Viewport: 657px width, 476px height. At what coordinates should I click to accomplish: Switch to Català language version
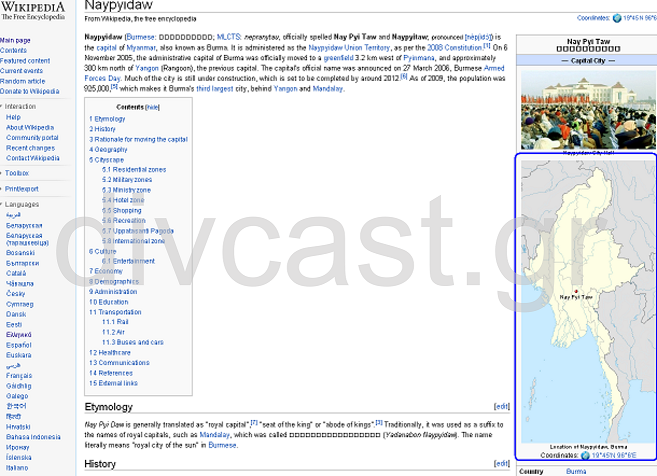pos(16,273)
